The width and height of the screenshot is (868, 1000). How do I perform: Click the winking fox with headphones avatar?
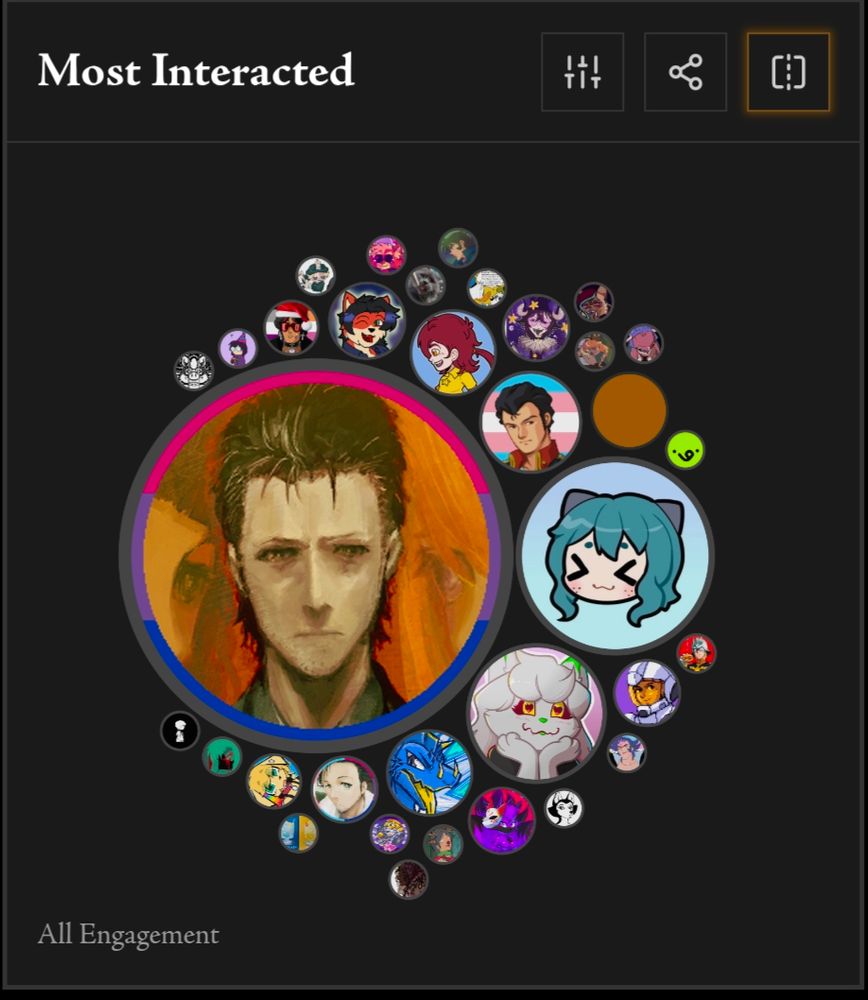click(x=367, y=320)
